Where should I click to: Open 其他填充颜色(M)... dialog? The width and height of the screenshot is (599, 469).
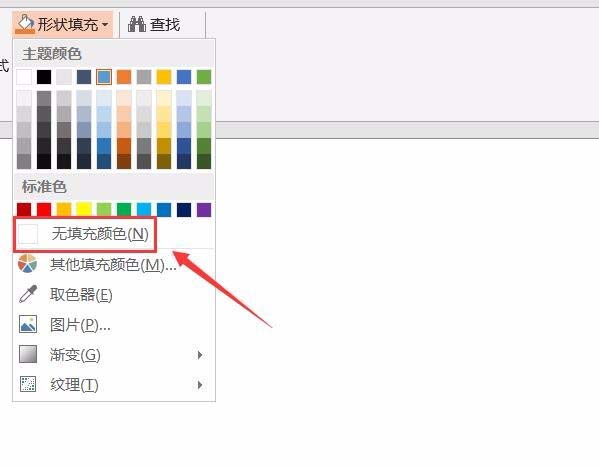pos(113,265)
